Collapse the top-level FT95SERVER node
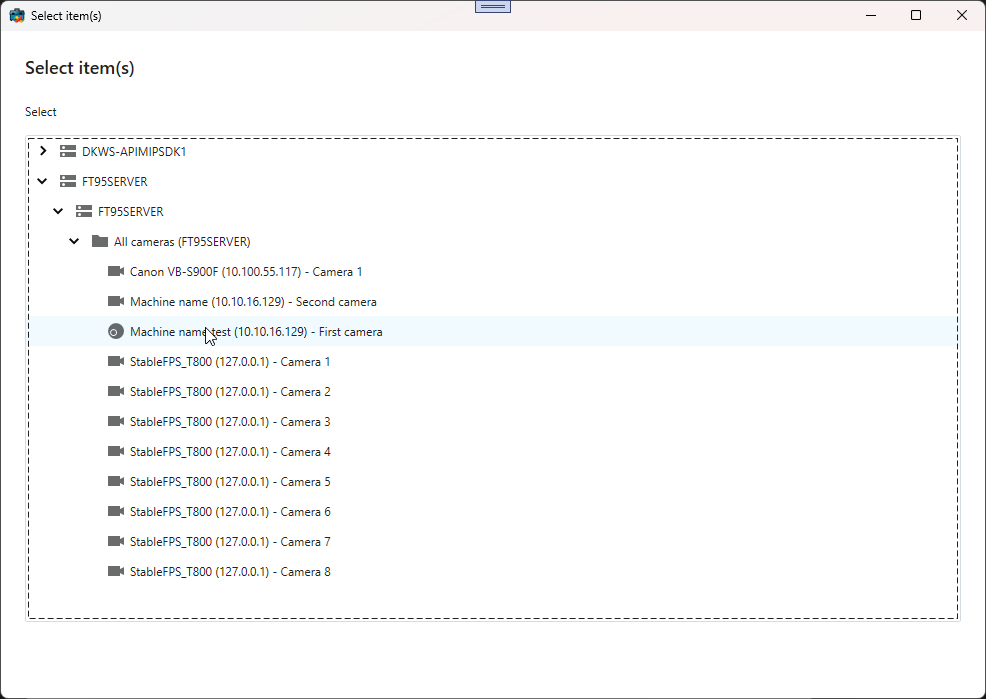Screen dimensions: 986x699 (x=42, y=181)
